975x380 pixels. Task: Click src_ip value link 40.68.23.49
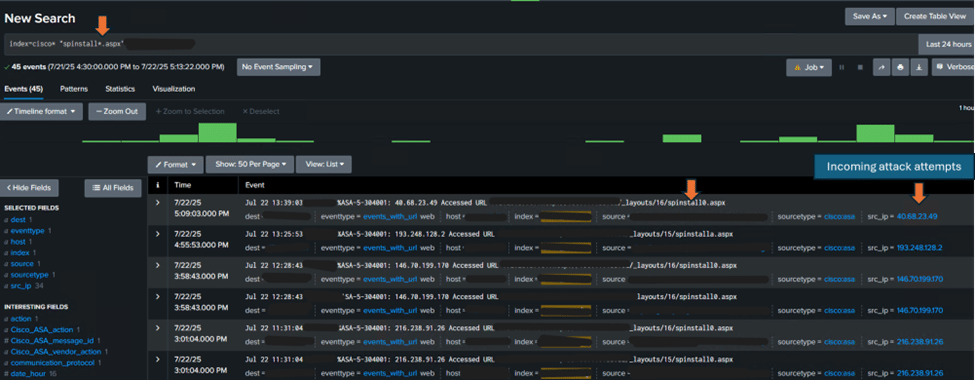click(917, 216)
